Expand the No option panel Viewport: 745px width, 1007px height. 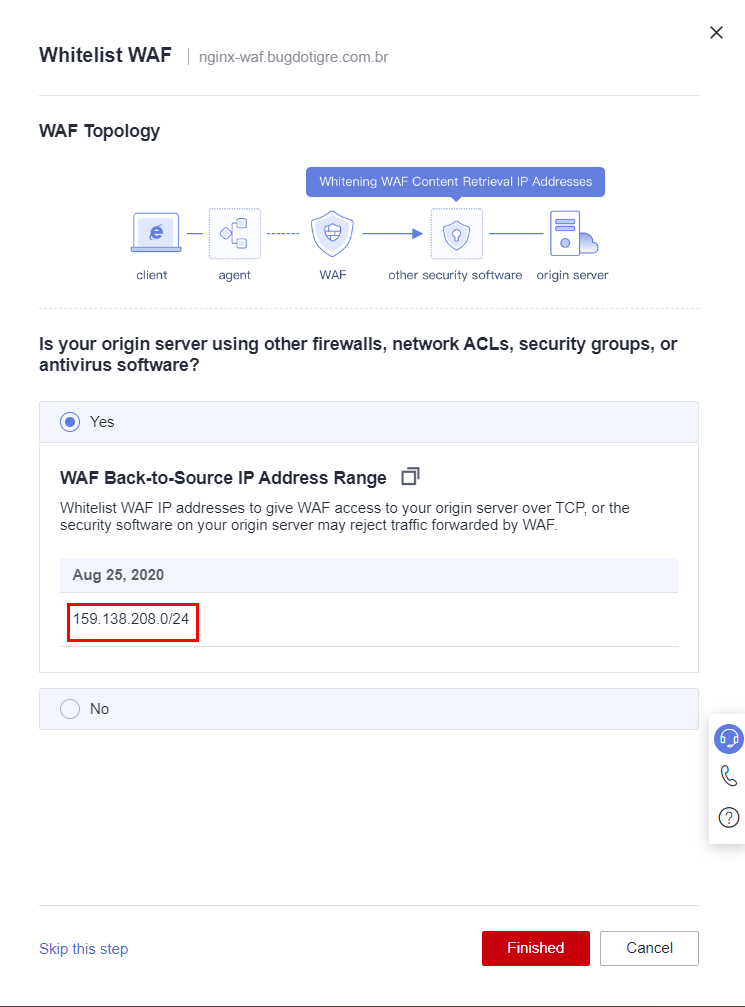[368, 709]
